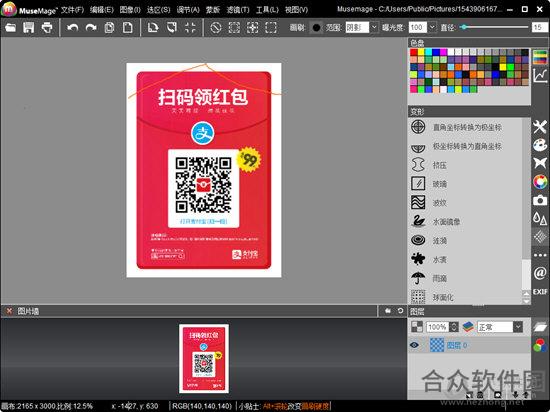The image size is (550, 412).
Task: Toggle visibility eye of 图层 0
Action: click(x=415, y=345)
